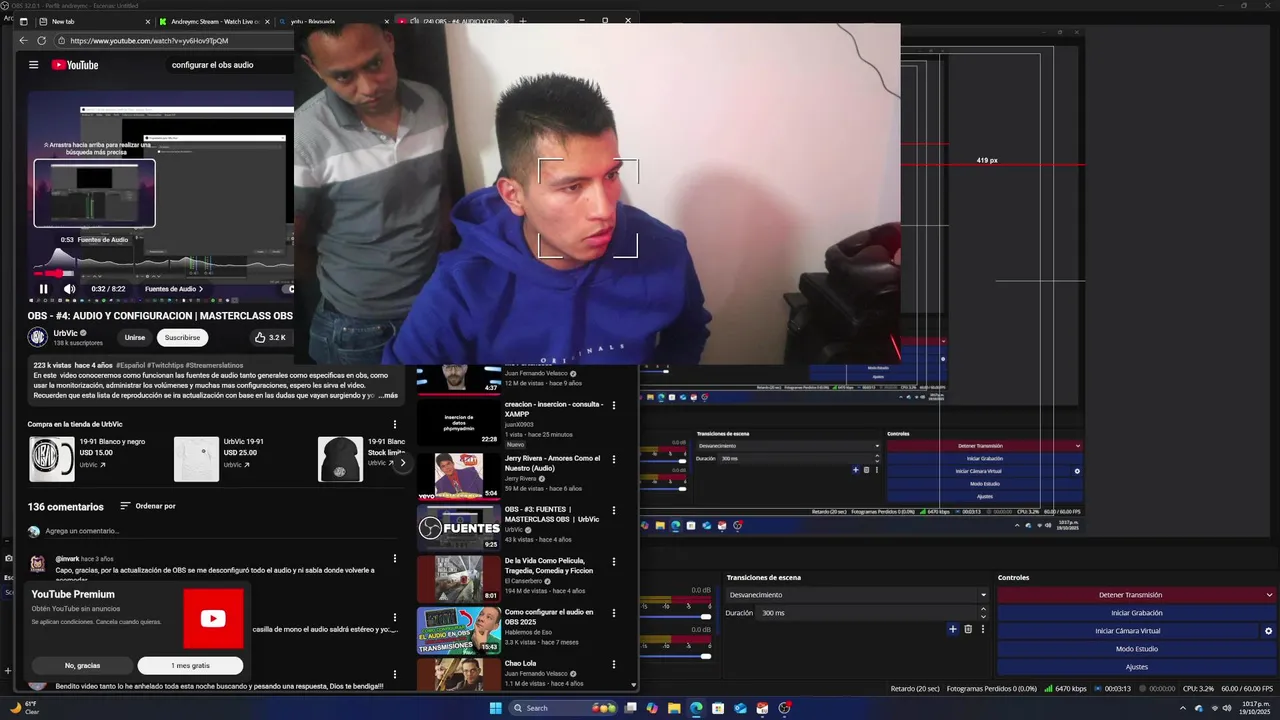Pause the YouTube video playback
This screenshot has width=1280, height=720.
43,289
